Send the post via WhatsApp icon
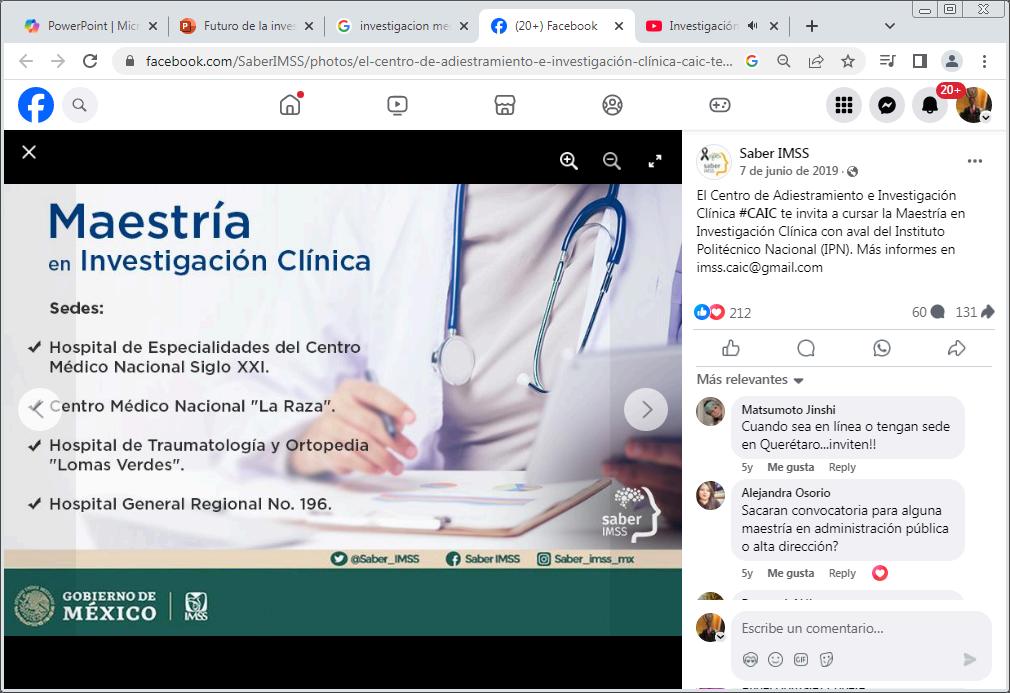 tap(882, 348)
